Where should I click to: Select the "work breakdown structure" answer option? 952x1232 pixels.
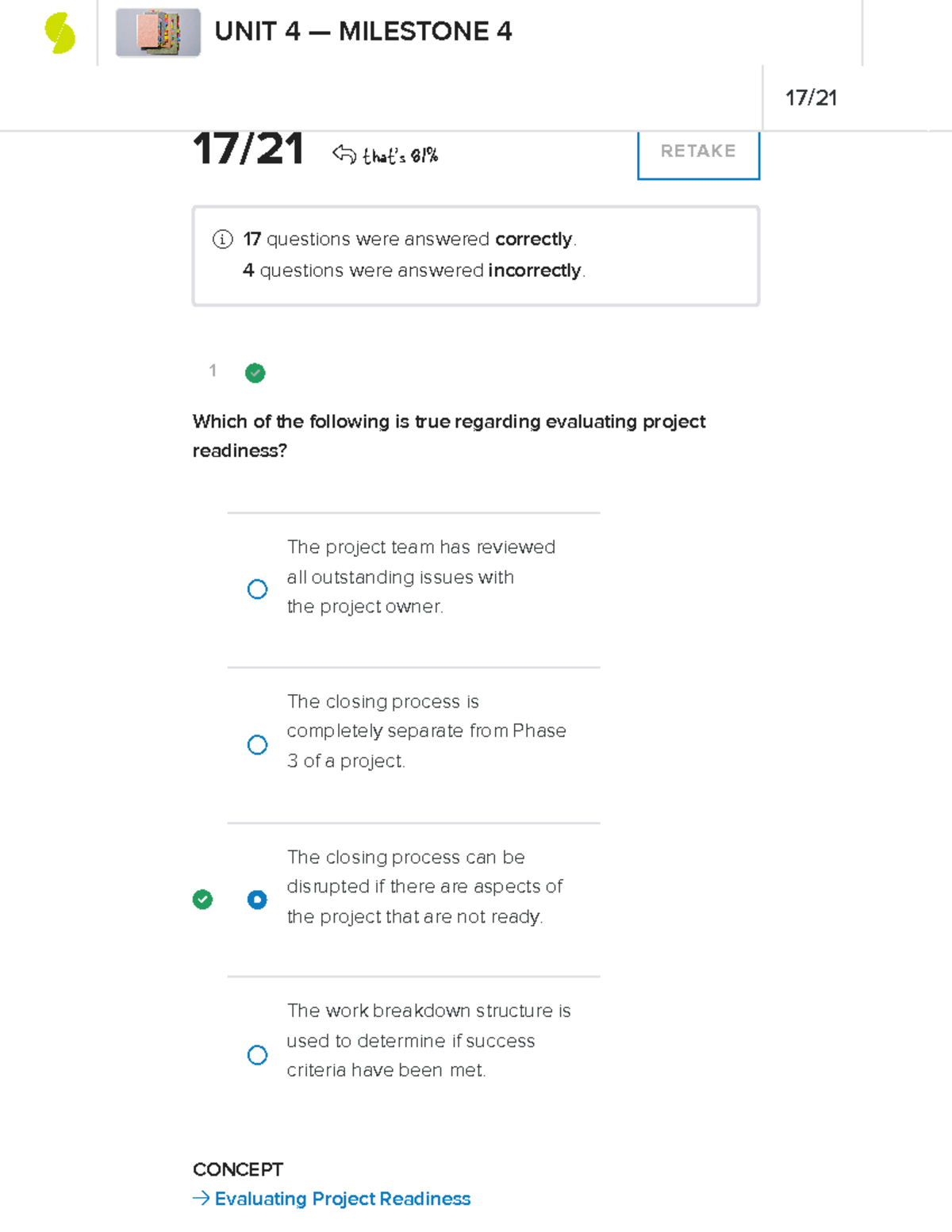point(257,1055)
